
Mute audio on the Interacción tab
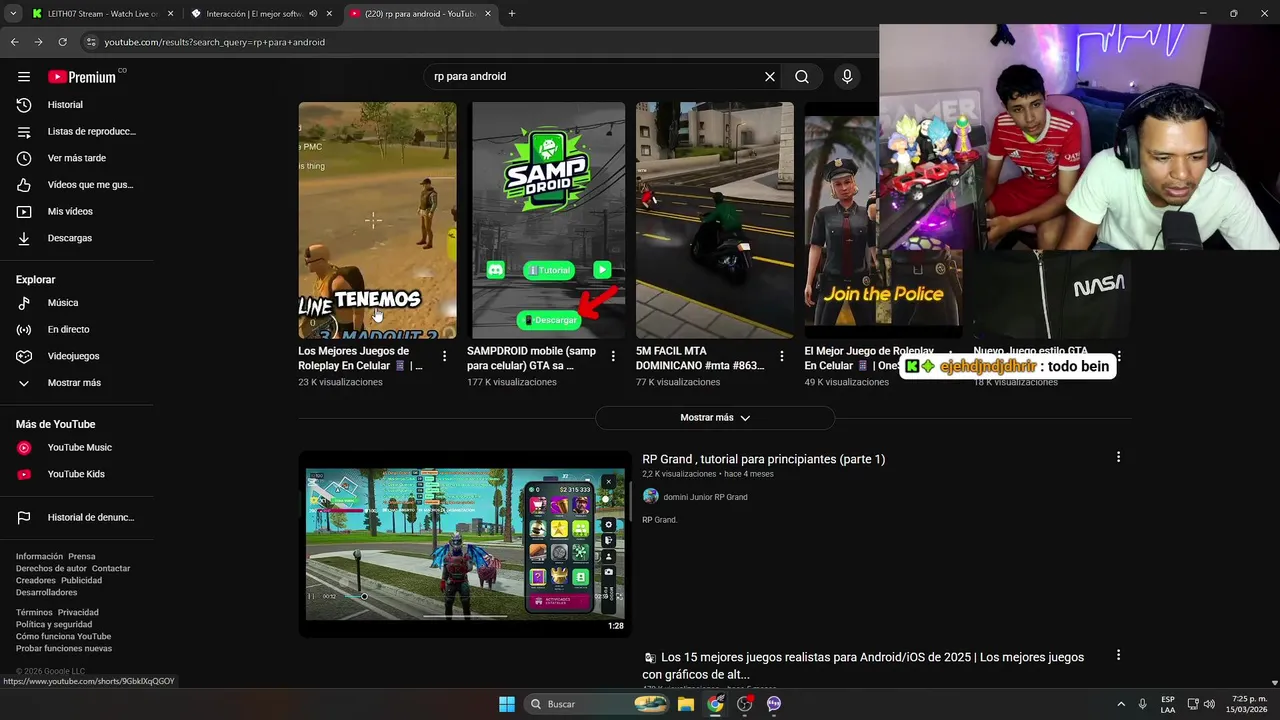click(x=313, y=14)
